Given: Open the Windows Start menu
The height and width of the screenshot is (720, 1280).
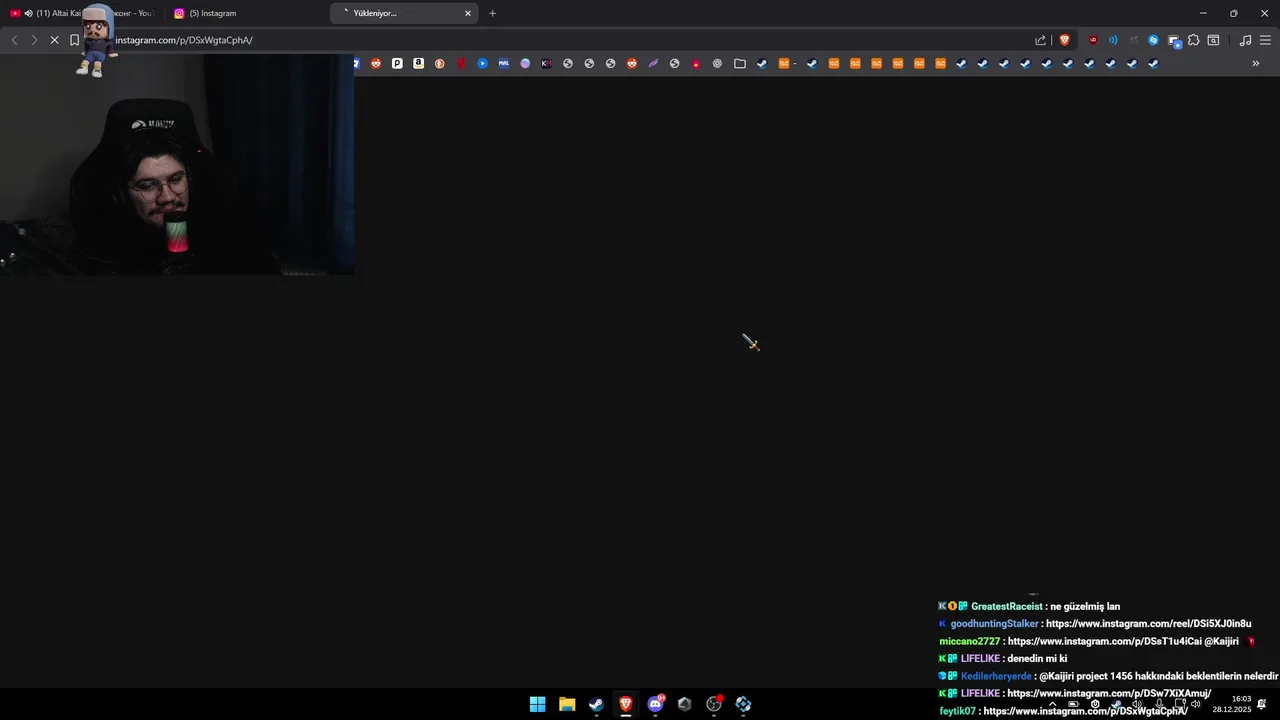Looking at the screenshot, I should tap(537, 704).
